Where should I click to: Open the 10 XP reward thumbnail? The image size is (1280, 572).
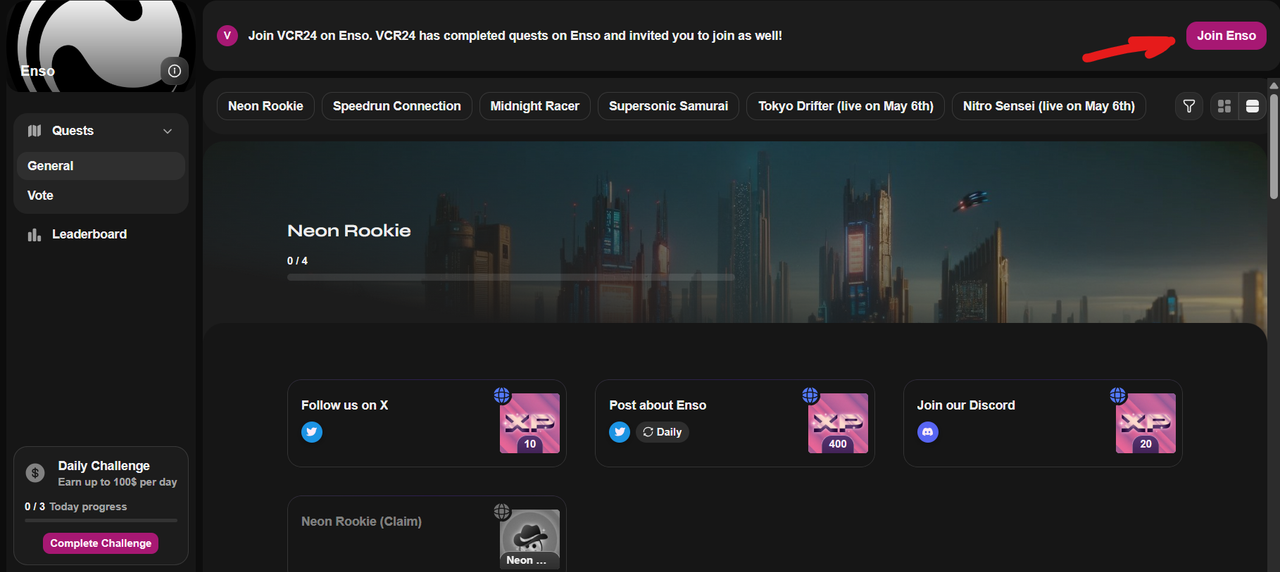pyautogui.click(x=530, y=423)
